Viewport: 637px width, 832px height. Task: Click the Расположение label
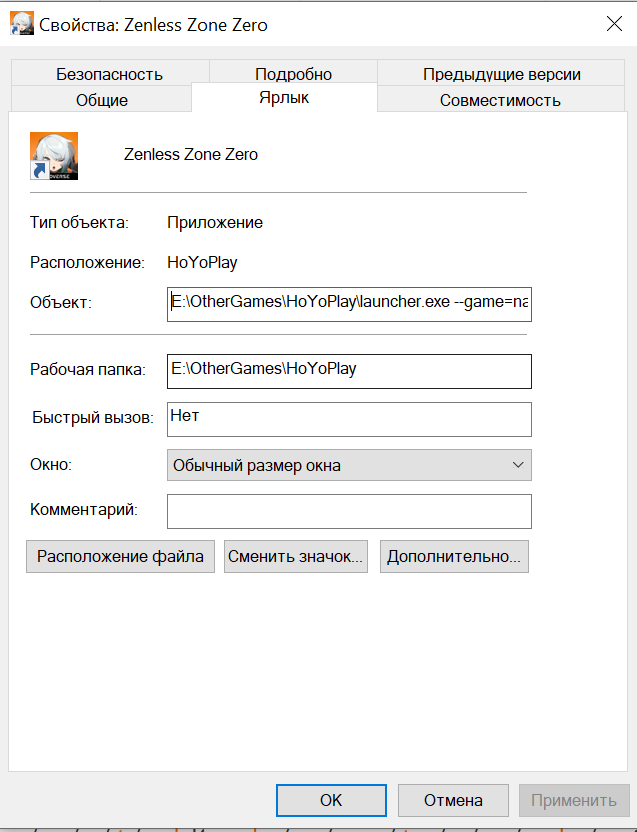87,263
